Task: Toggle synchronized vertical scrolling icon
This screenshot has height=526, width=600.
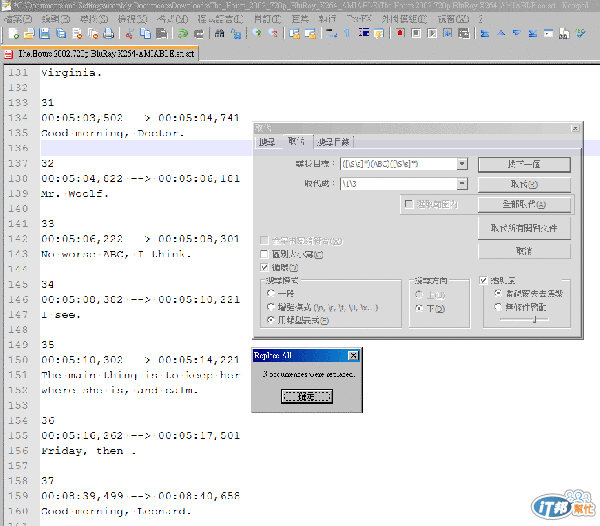Action: (294, 34)
